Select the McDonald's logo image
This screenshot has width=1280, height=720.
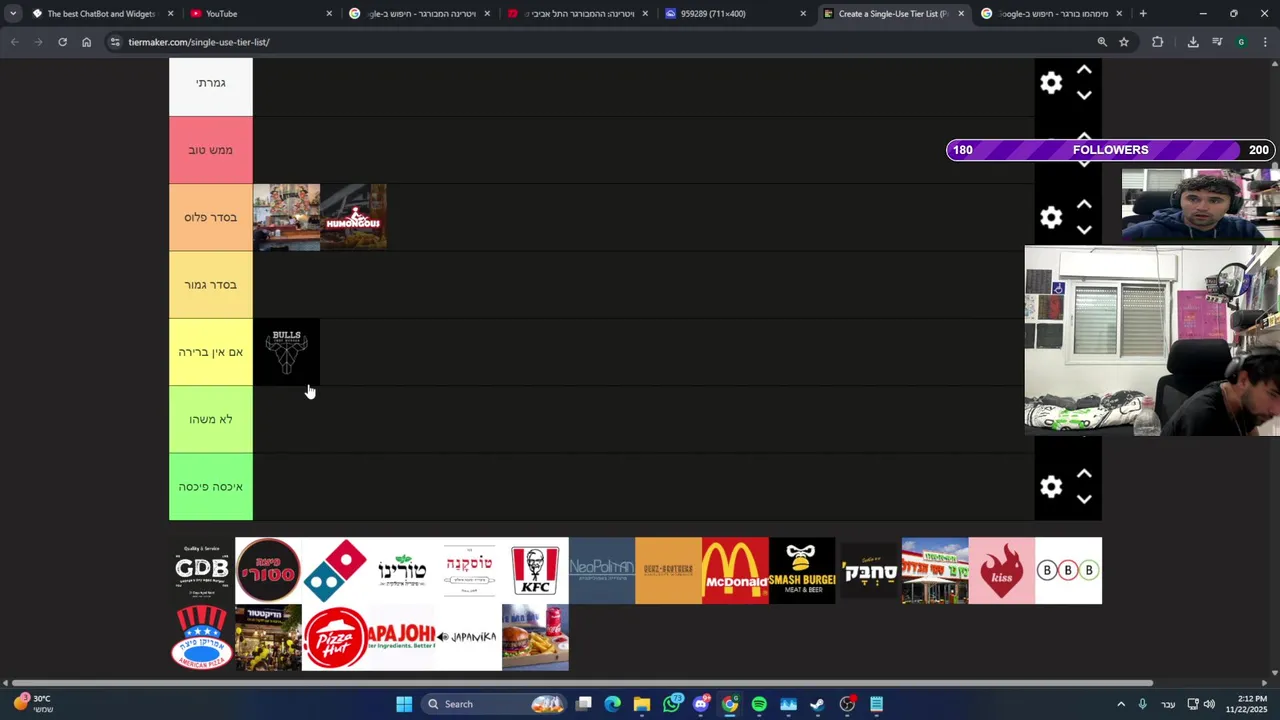735,570
